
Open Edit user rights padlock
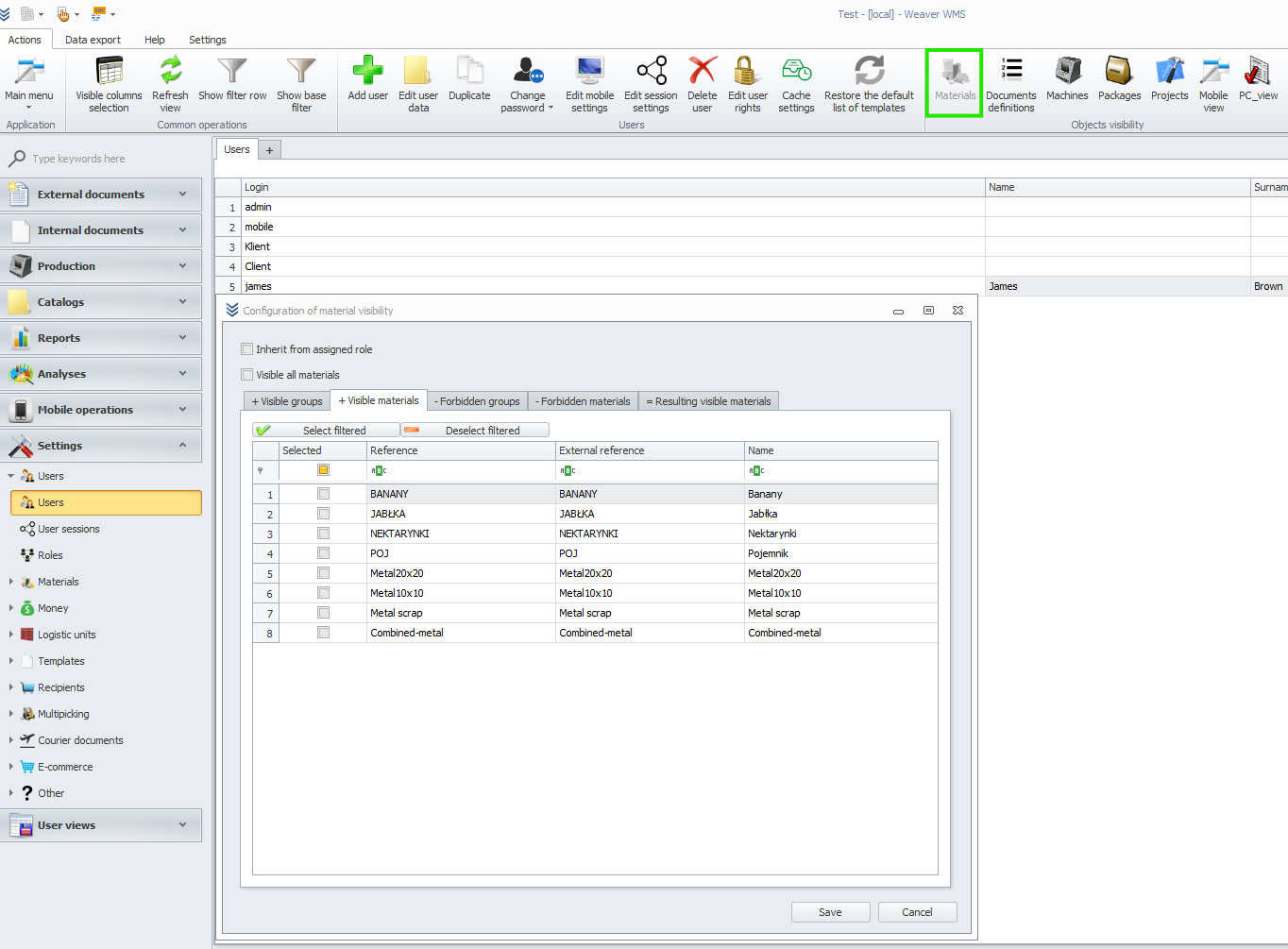click(748, 84)
